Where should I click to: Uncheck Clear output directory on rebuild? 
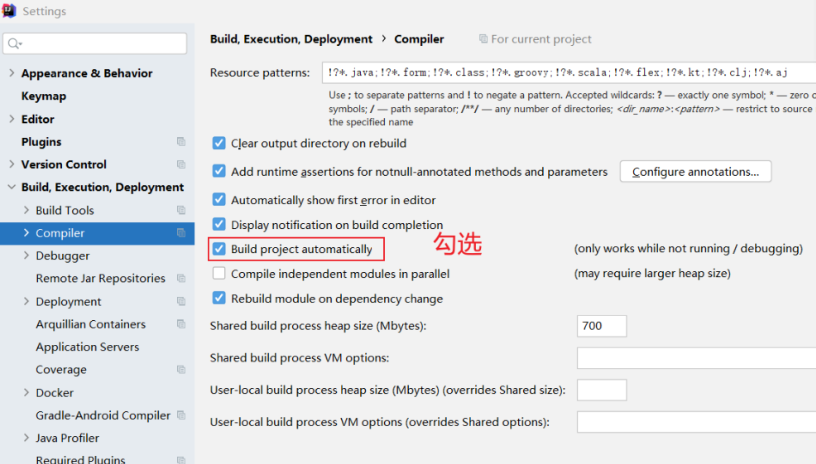coord(219,144)
